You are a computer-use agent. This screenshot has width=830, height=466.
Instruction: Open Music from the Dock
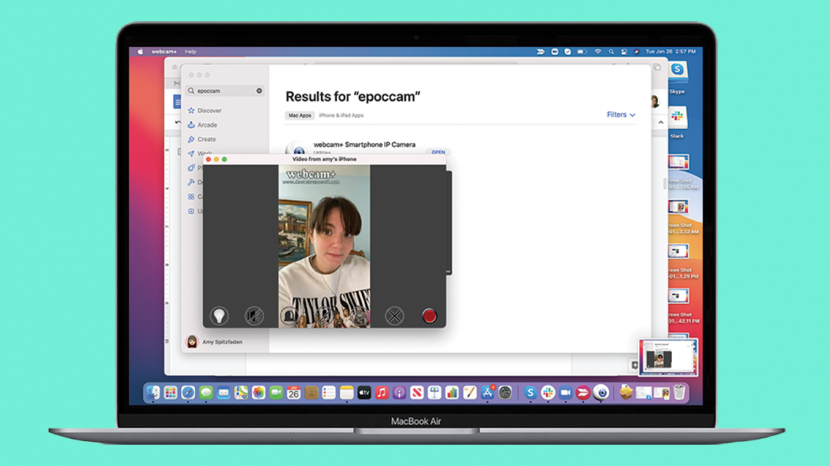(x=382, y=392)
